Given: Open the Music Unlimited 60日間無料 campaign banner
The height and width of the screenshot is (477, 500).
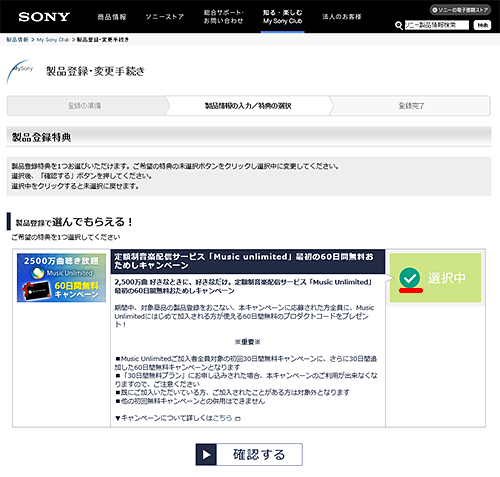Looking at the screenshot, I should 61,278.
